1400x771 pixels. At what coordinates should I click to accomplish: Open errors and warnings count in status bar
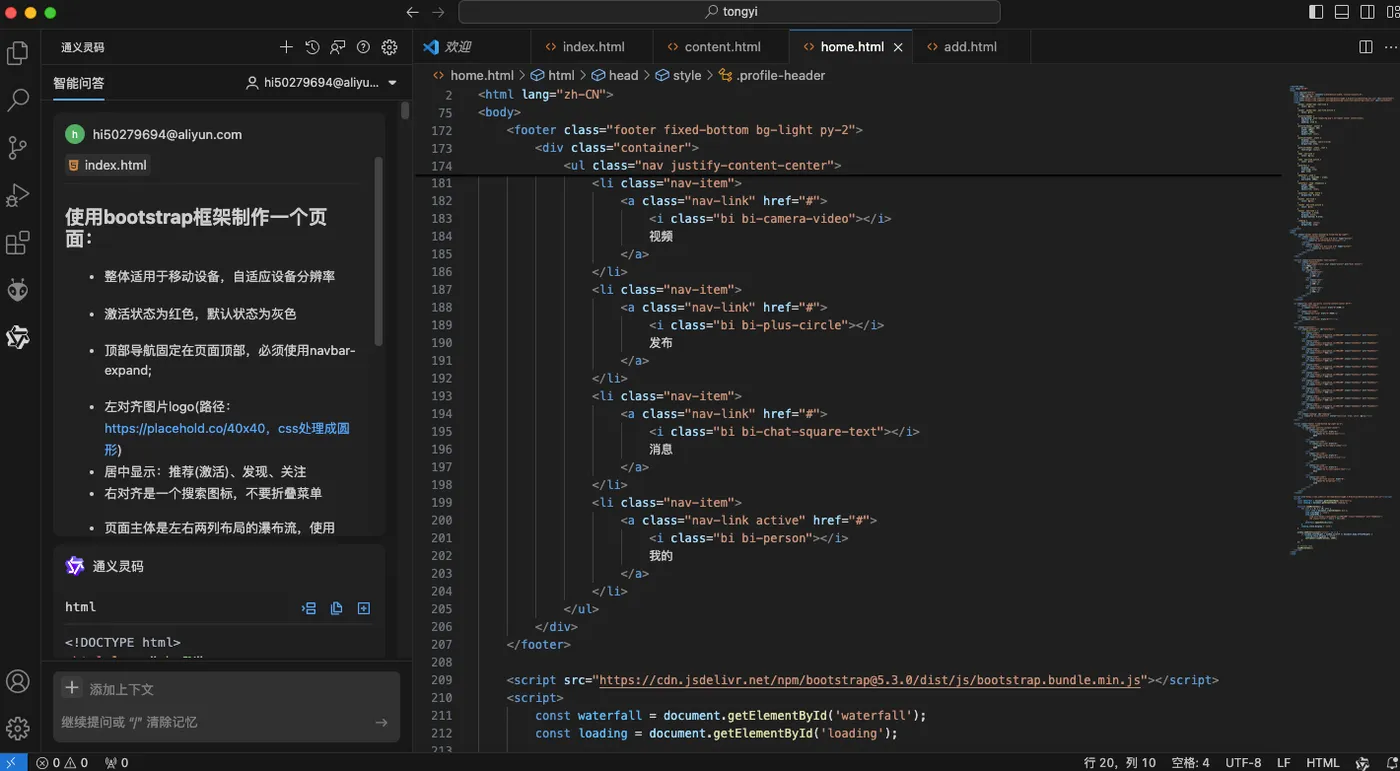coord(62,762)
